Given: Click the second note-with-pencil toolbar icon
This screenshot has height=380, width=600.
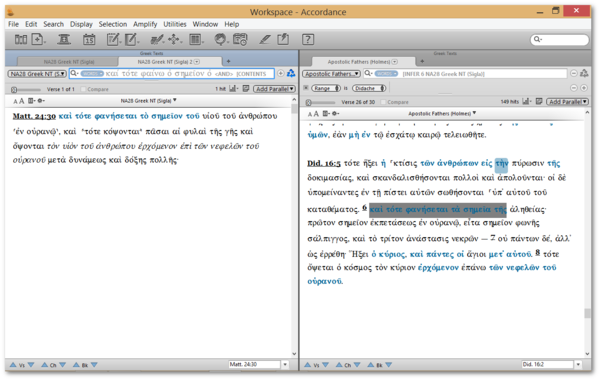Looking at the screenshot, I should click(x=131, y=39).
